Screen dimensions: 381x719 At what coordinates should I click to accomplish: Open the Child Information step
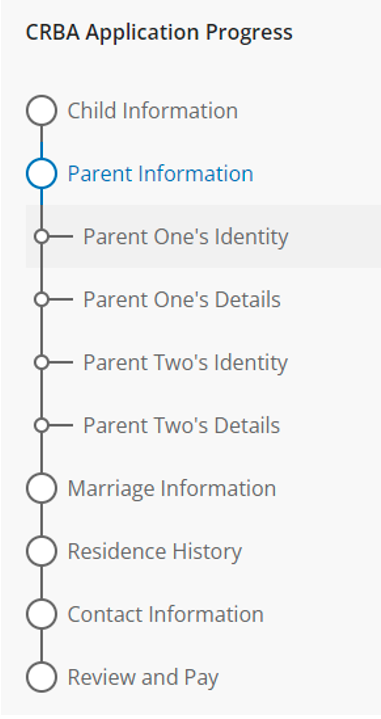[x=153, y=111]
